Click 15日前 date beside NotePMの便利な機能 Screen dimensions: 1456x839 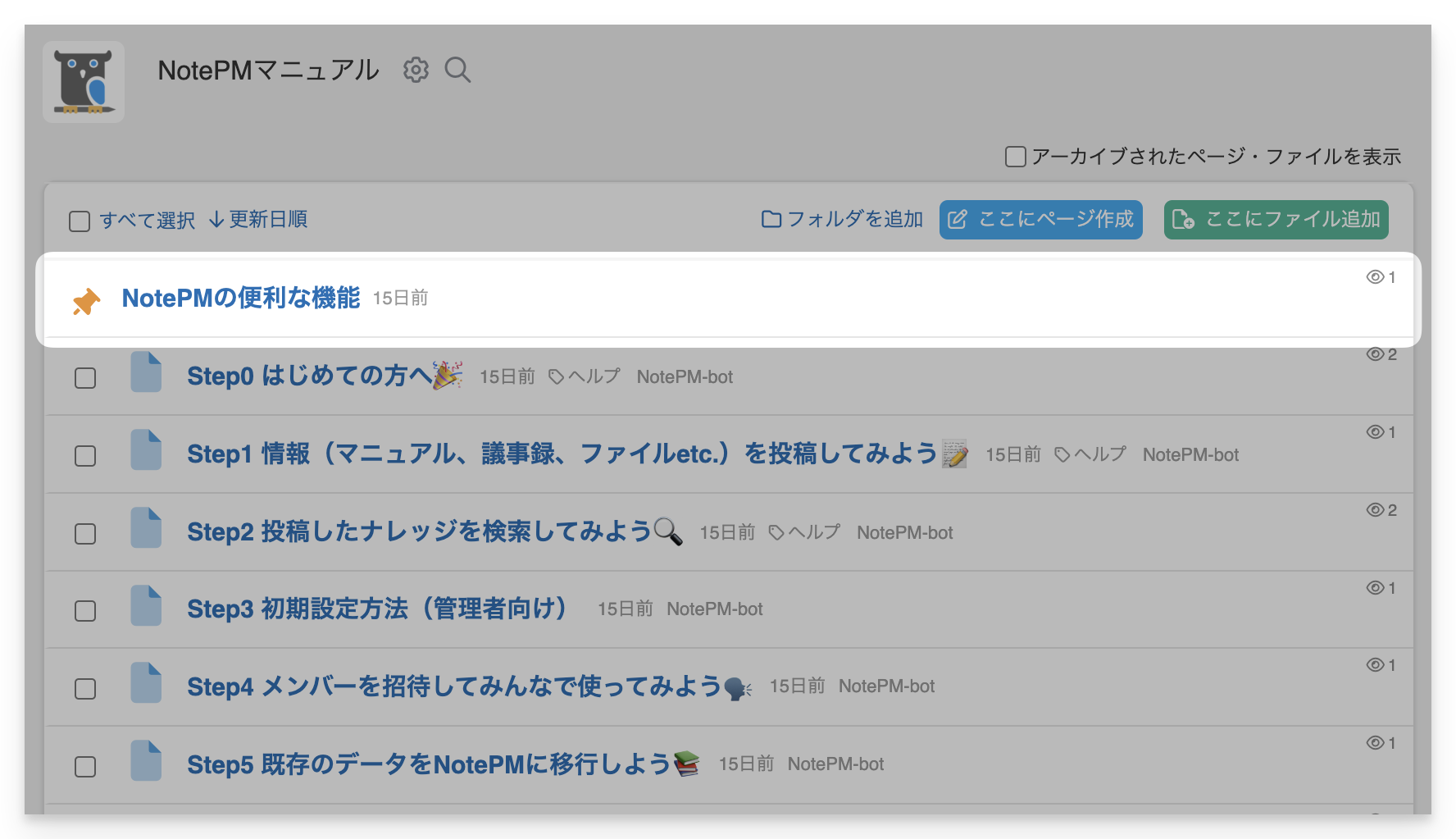pyautogui.click(x=401, y=299)
